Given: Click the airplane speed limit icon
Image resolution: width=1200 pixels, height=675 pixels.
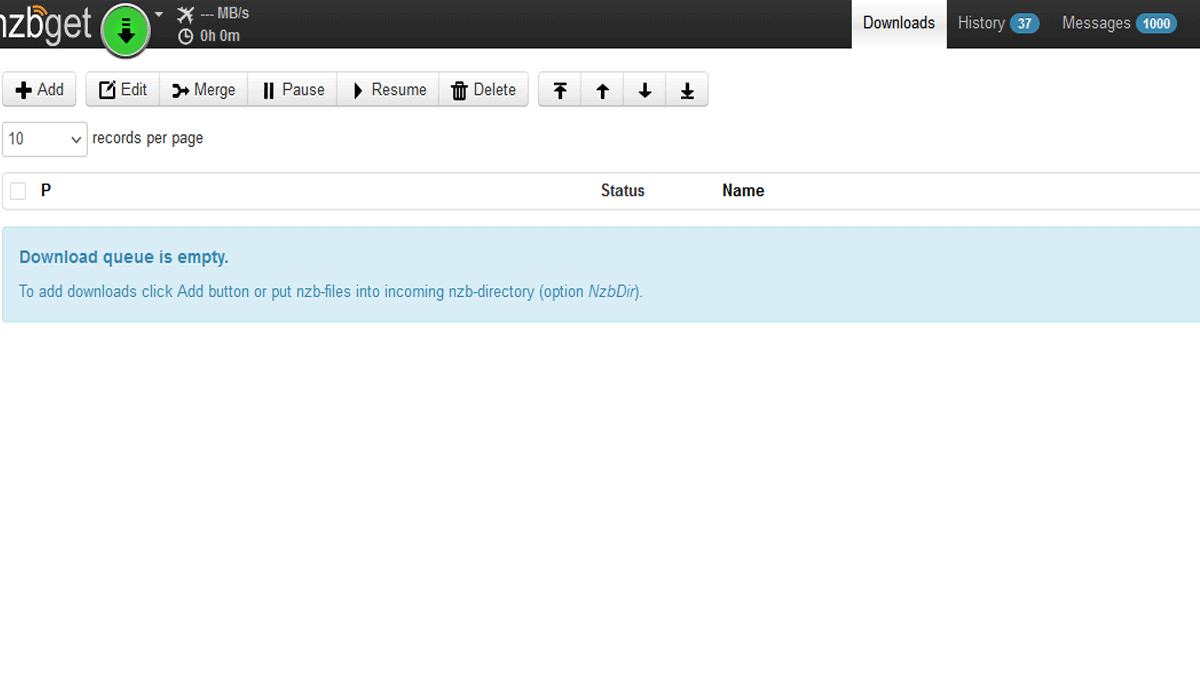Looking at the screenshot, I should 185,14.
